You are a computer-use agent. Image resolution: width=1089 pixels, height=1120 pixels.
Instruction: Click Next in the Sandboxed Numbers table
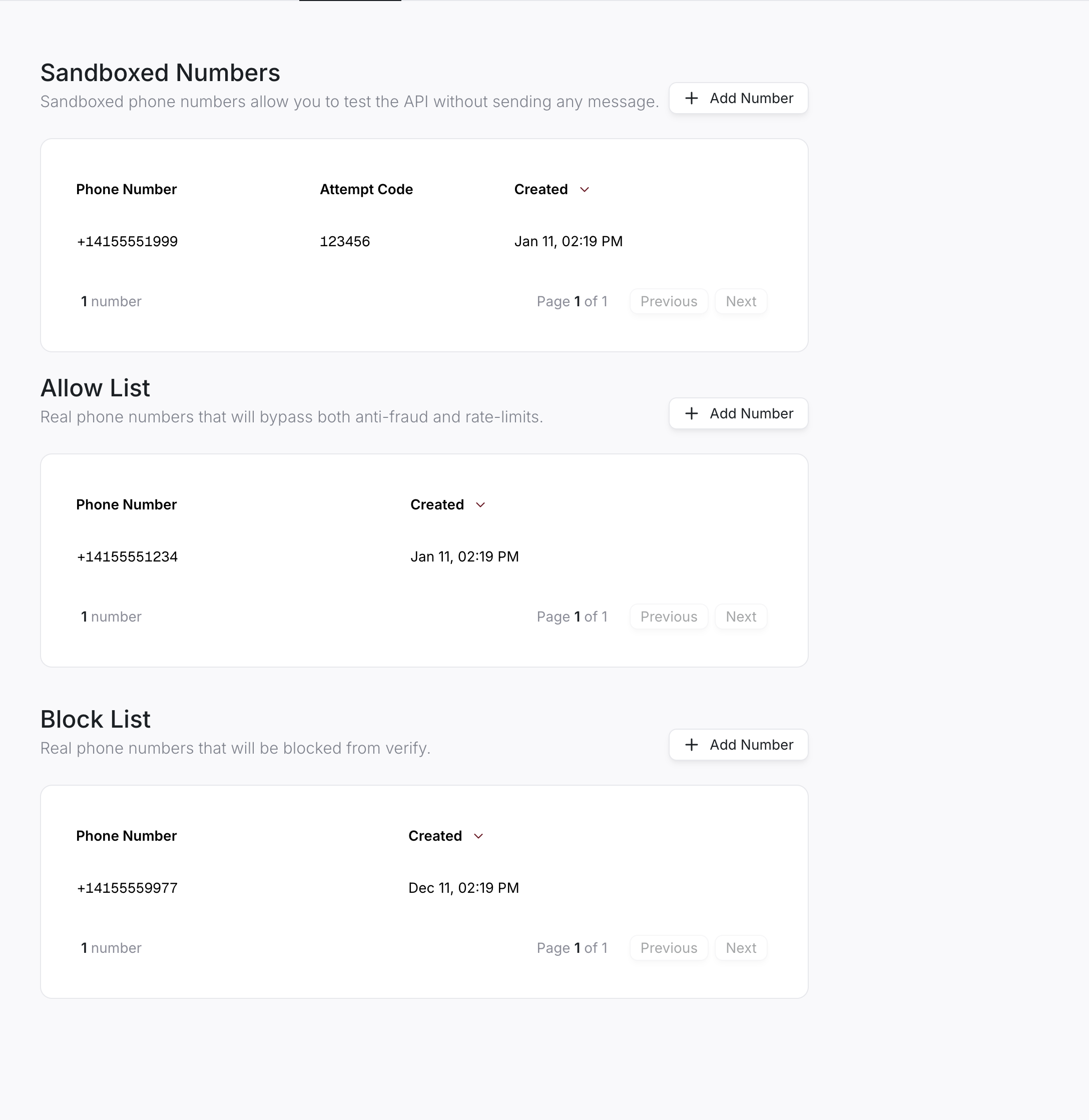tap(741, 301)
